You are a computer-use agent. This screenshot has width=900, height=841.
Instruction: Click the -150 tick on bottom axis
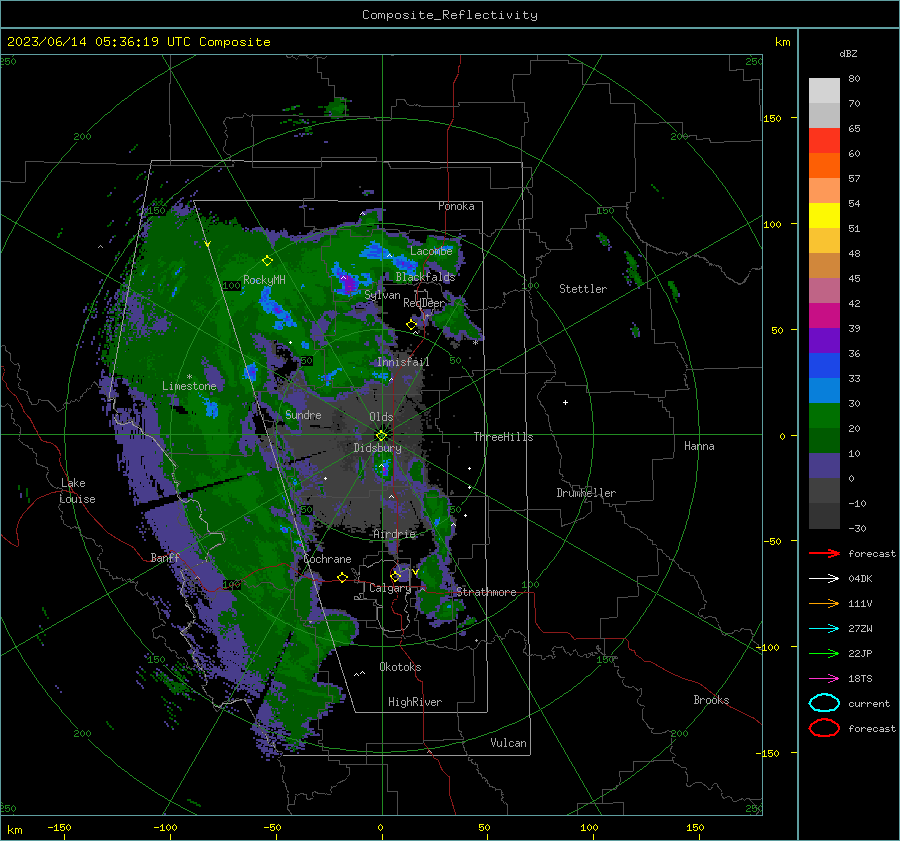59,827
